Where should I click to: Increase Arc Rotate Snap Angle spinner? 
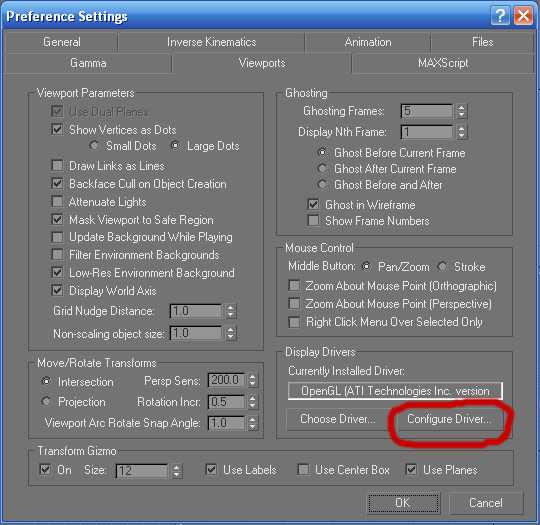point(253,419)
